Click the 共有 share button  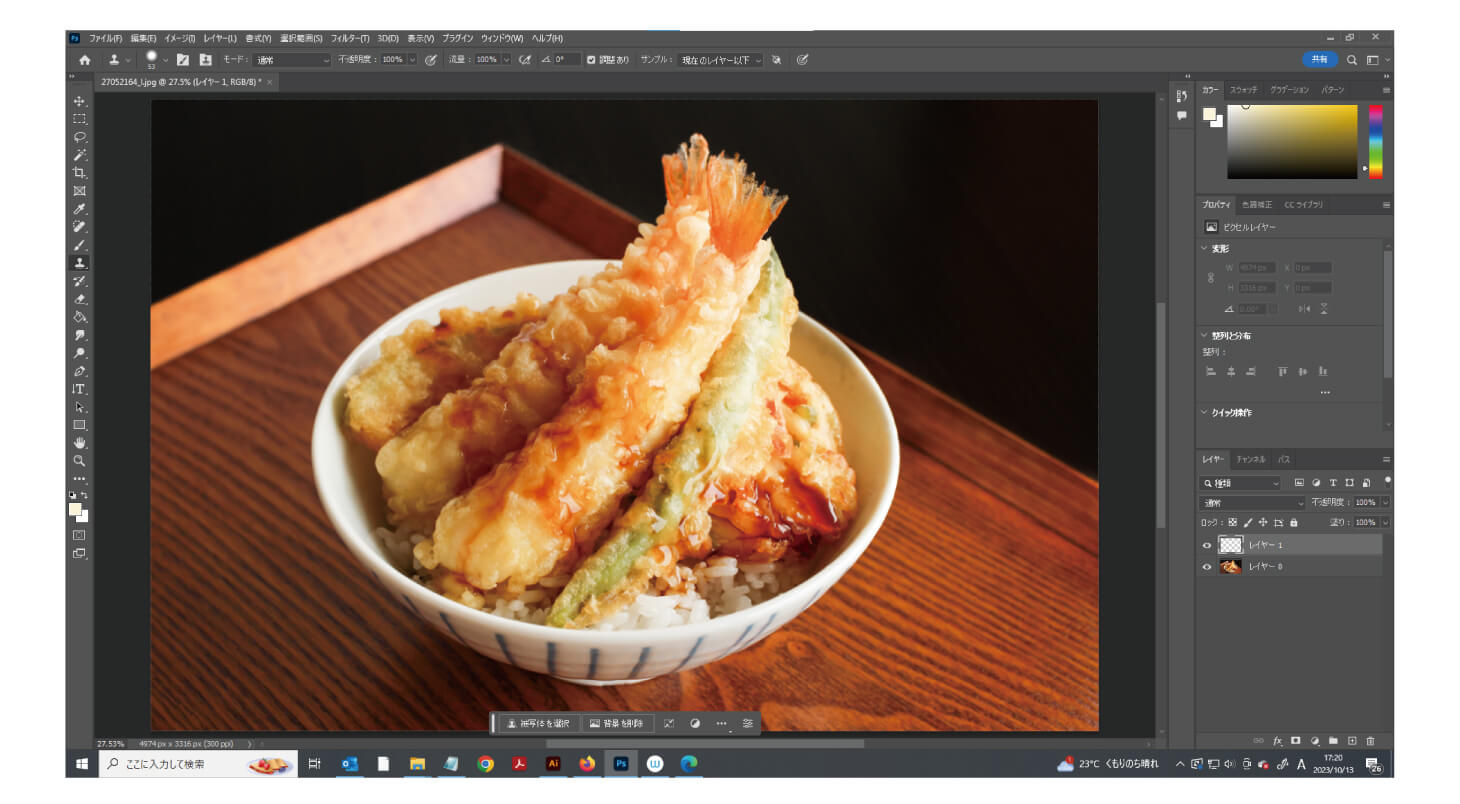(x=1319, y=60)
